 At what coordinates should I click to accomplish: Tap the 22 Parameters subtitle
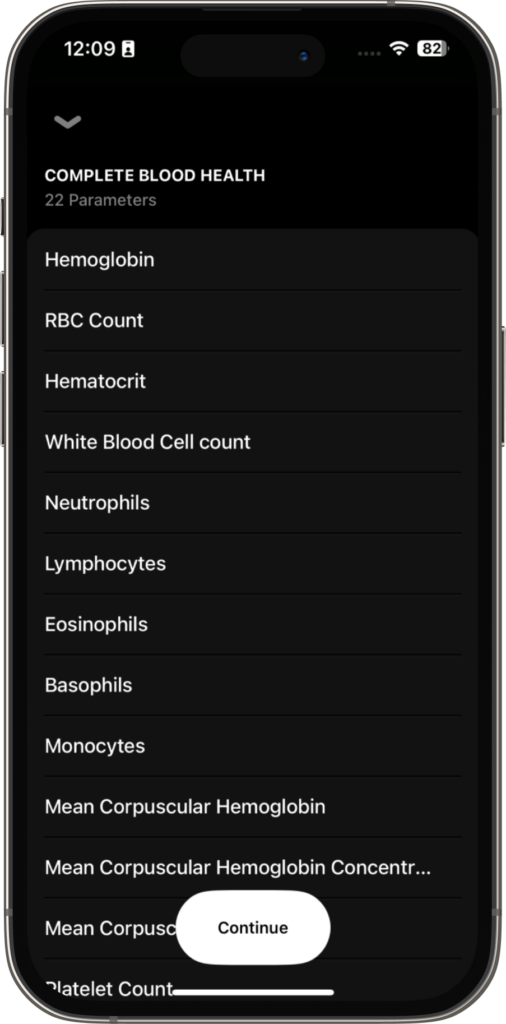tap(101, 200)
